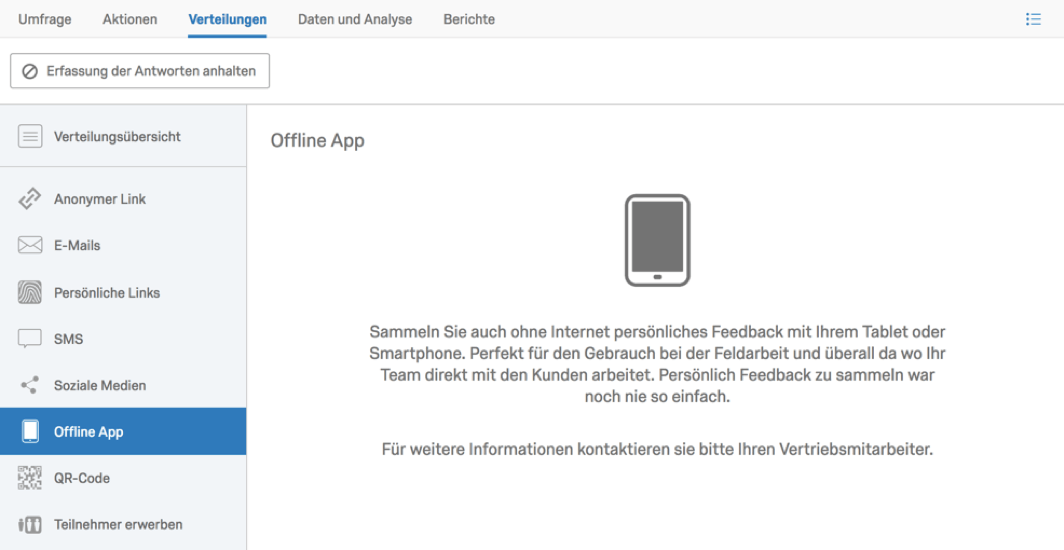Open the list menu icon at top right
This screenshot has height=550, width=1064.
pyautogui.click(x=1033, y=20)
